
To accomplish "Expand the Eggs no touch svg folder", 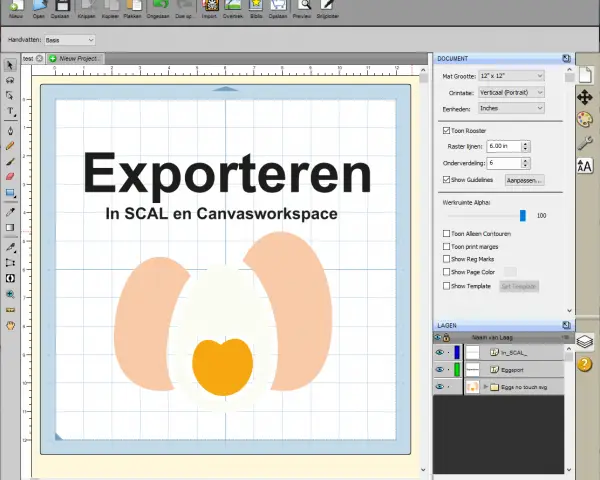I will [486, 387].
